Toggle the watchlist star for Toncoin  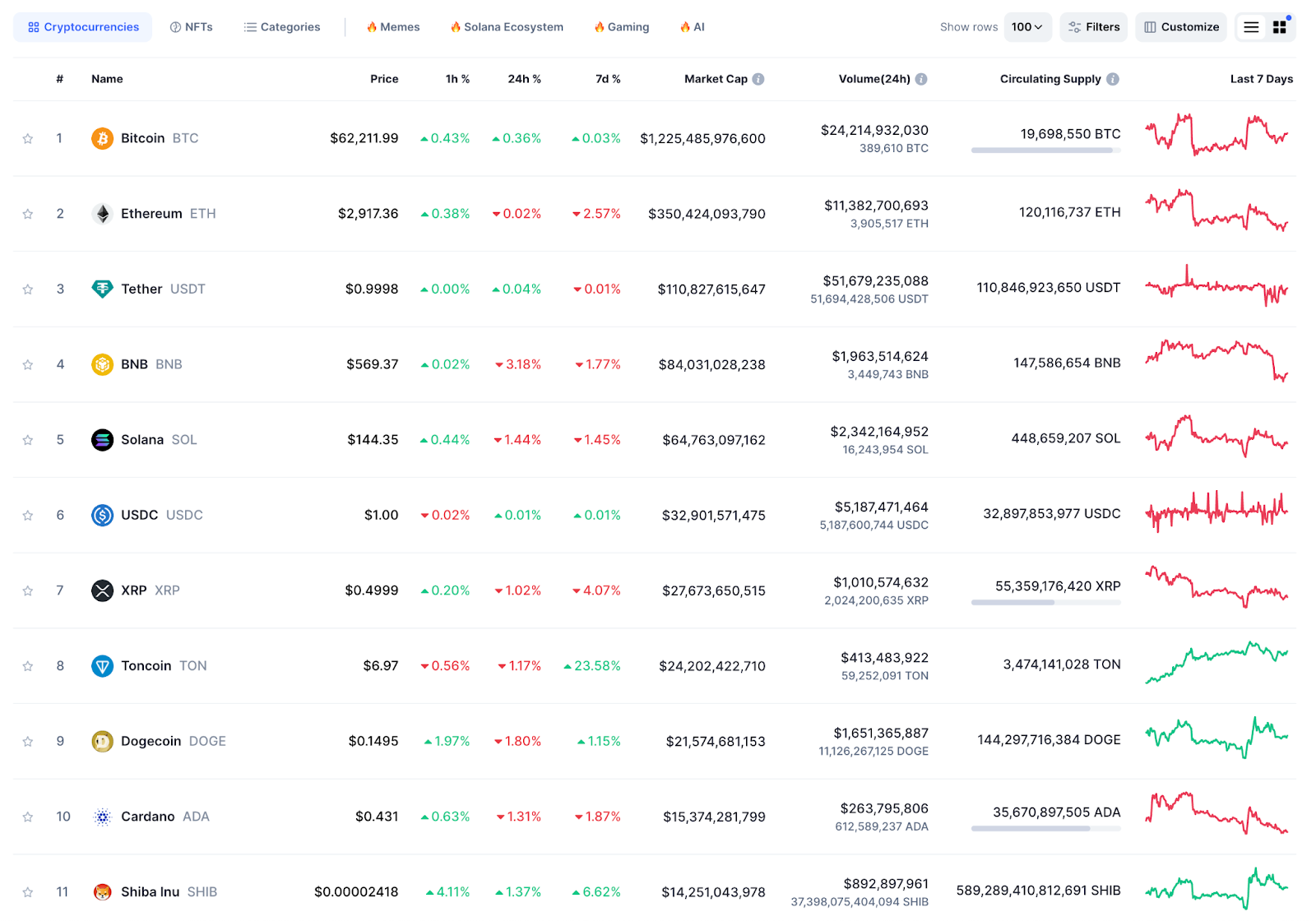point(28,666)
